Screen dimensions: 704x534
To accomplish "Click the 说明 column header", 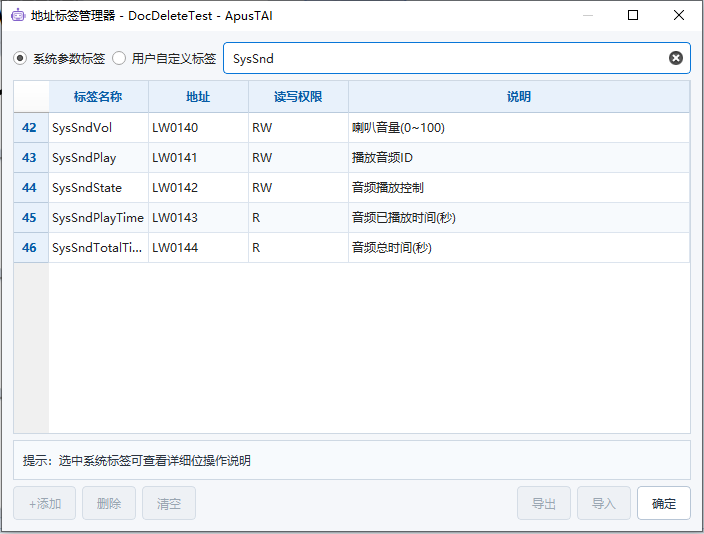I will [519, 97].
